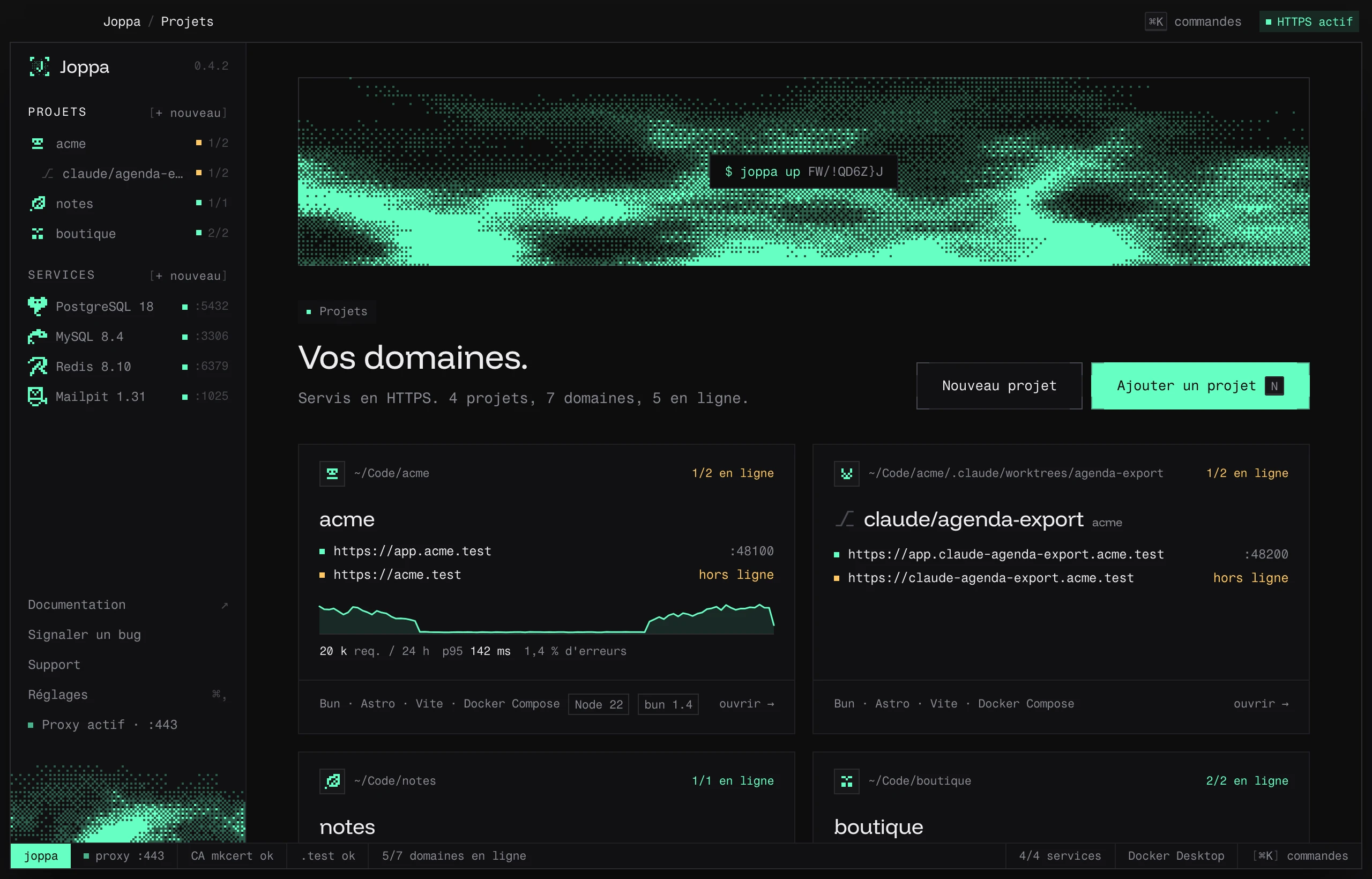
Task: Open the acme card's ouvrir link
Action: tap(747, 704)
